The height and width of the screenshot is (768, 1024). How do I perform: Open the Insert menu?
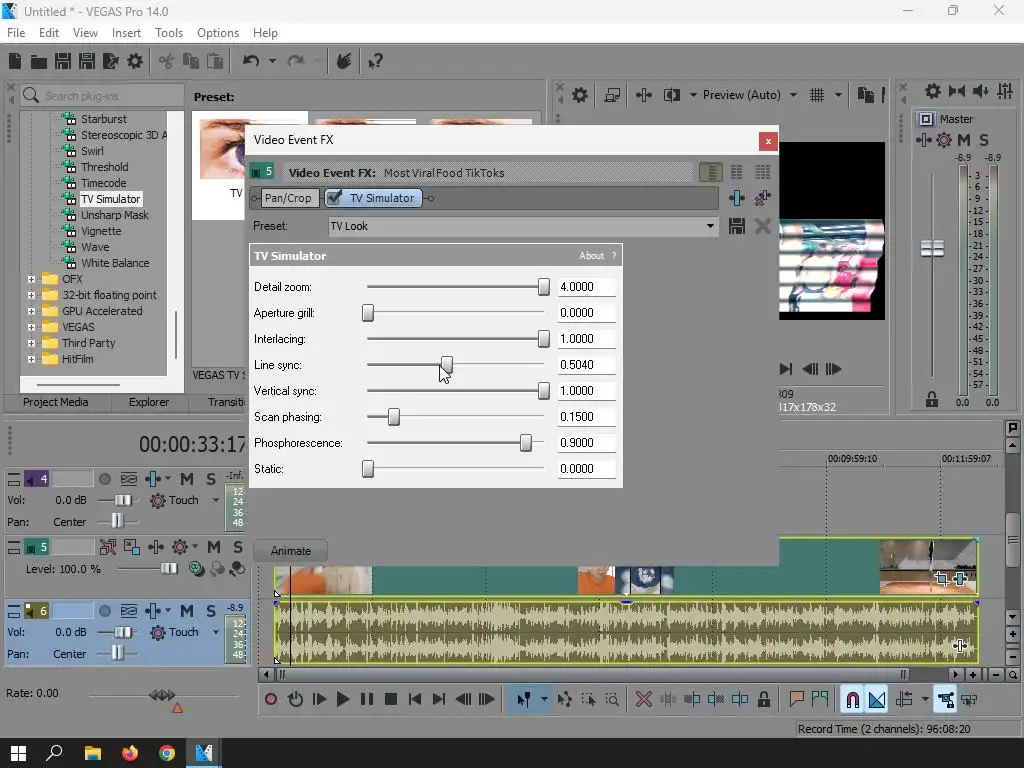click(x=126, y=33)
